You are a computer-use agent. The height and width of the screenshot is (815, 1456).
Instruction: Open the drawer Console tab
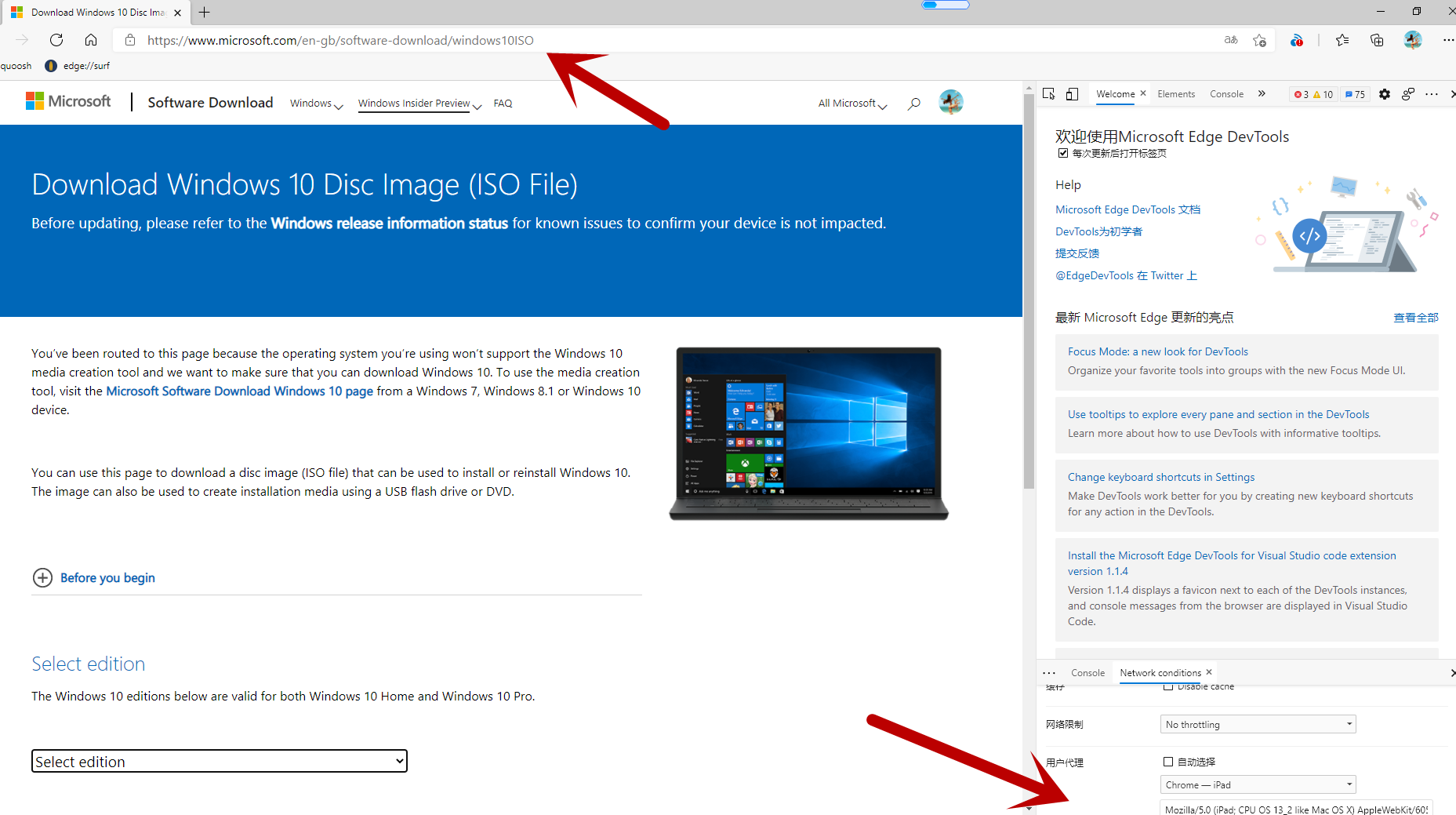pyautogui.click(x=1087, y=673)
